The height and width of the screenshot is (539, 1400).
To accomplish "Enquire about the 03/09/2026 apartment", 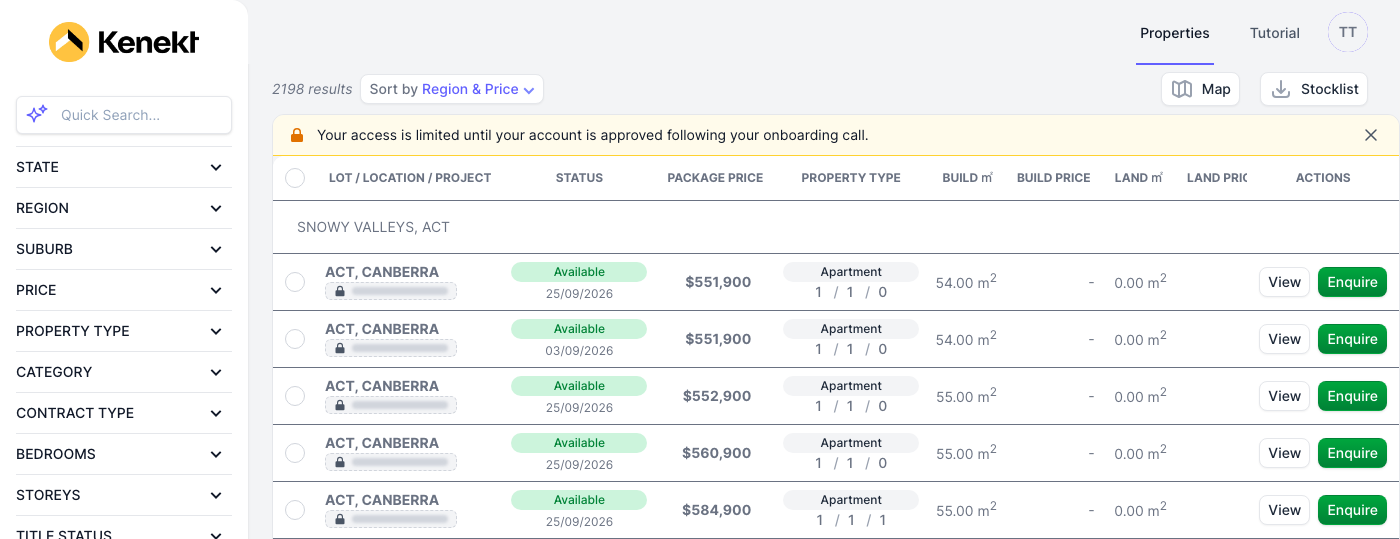I will pyautogui.click(x=1352, y=339).
